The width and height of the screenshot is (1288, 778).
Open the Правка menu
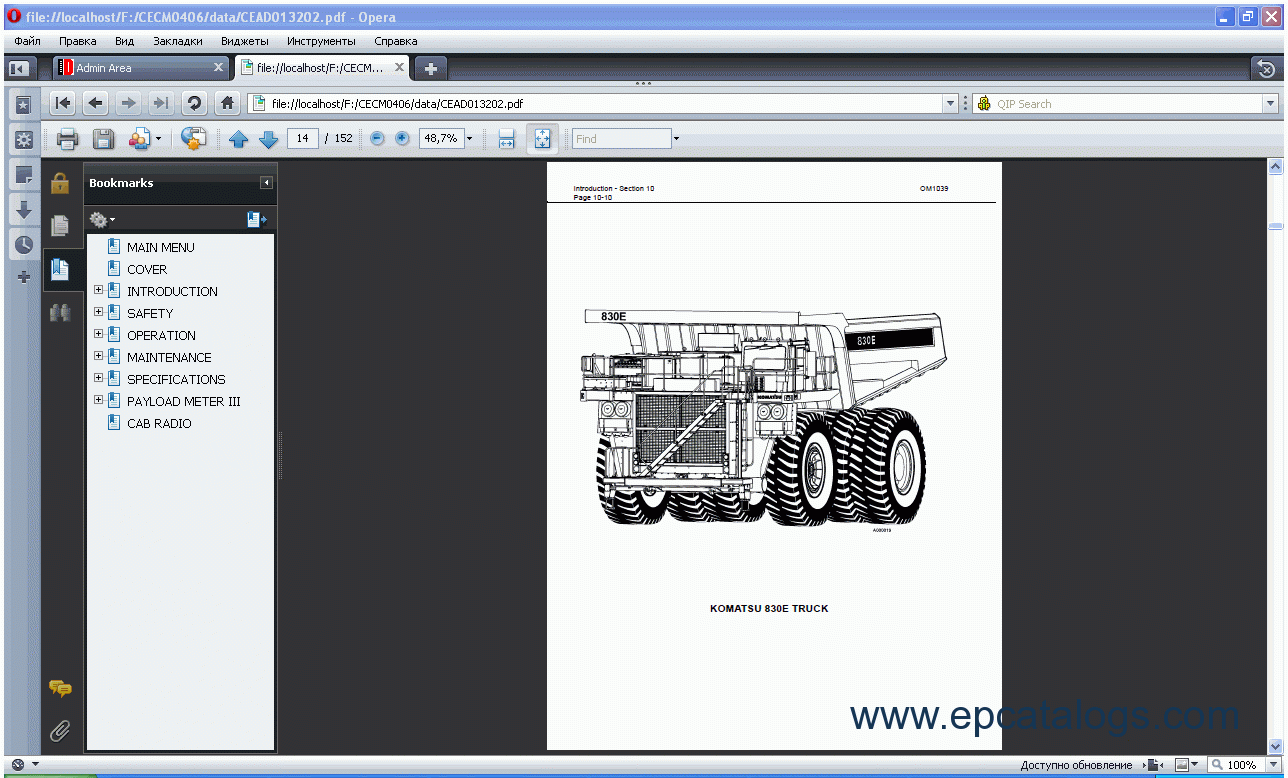(x=78, y=41)
